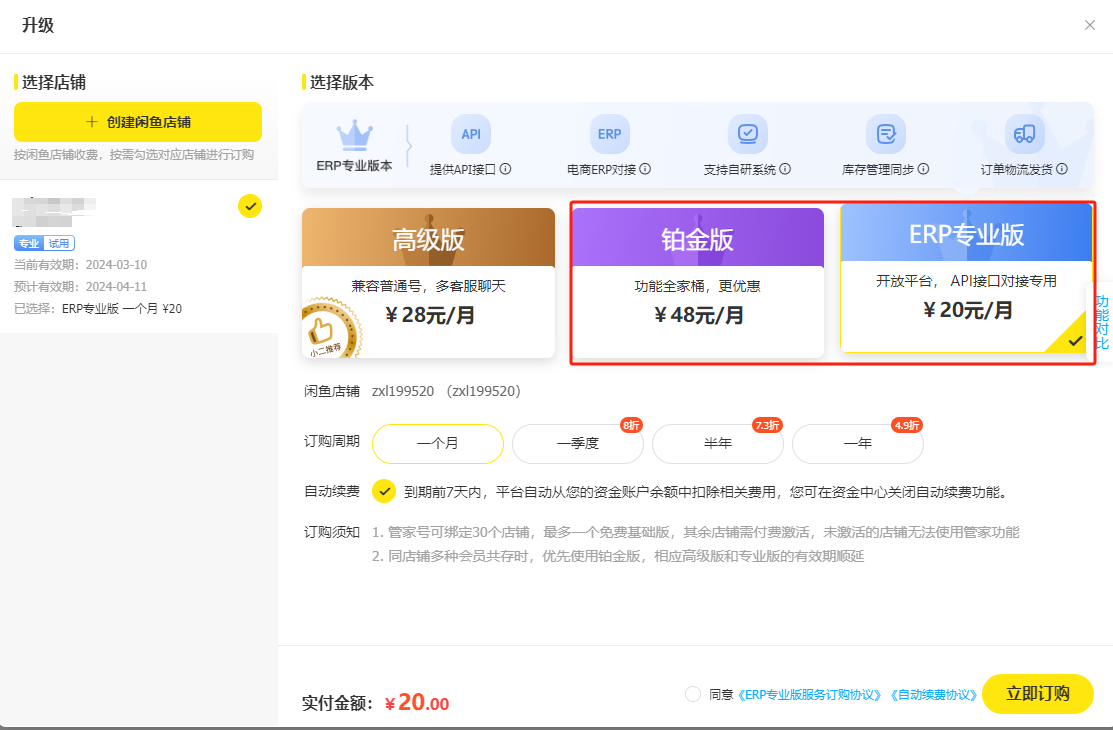Screen dimensions: 1113x730
Task: Click the 支持自研系统 monitor icon
Action: point(747,134)
